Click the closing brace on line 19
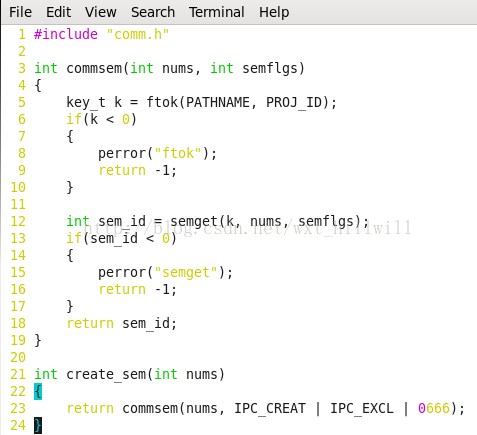Screen dimensions: 477x435 coord(38,340)
